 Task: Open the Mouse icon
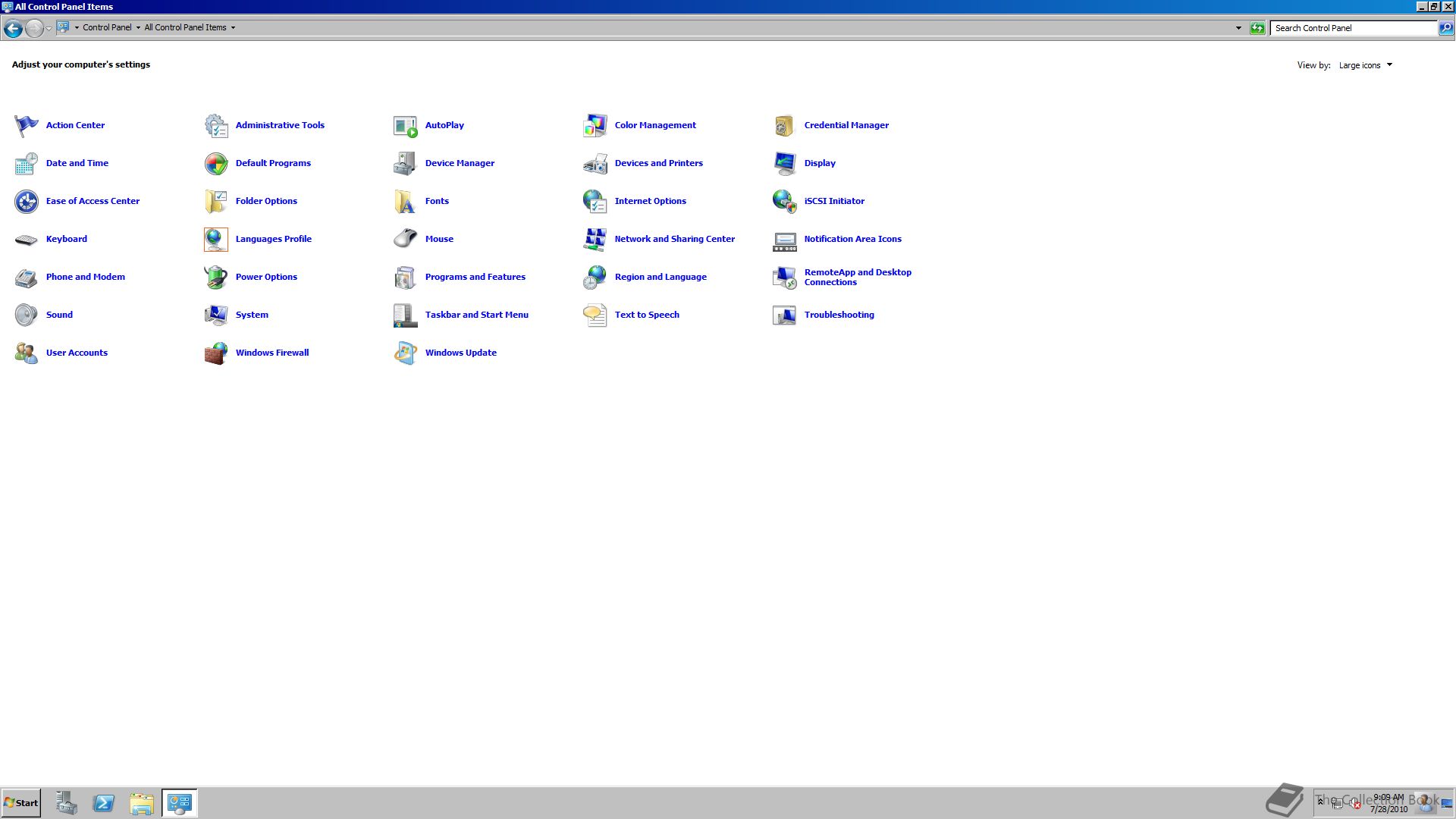[x=406, y=239]
